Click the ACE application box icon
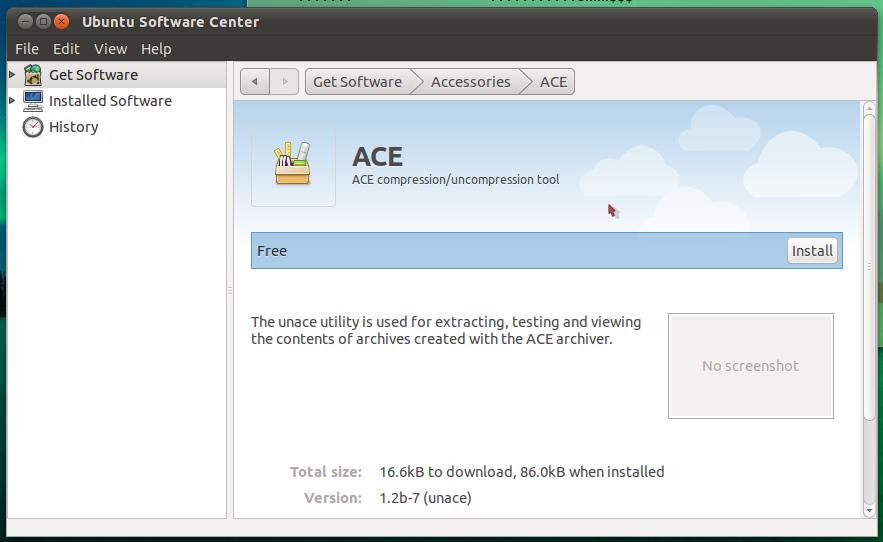This screenshot has width=883, height=542. pyautogui.click(x=292, y=165)
